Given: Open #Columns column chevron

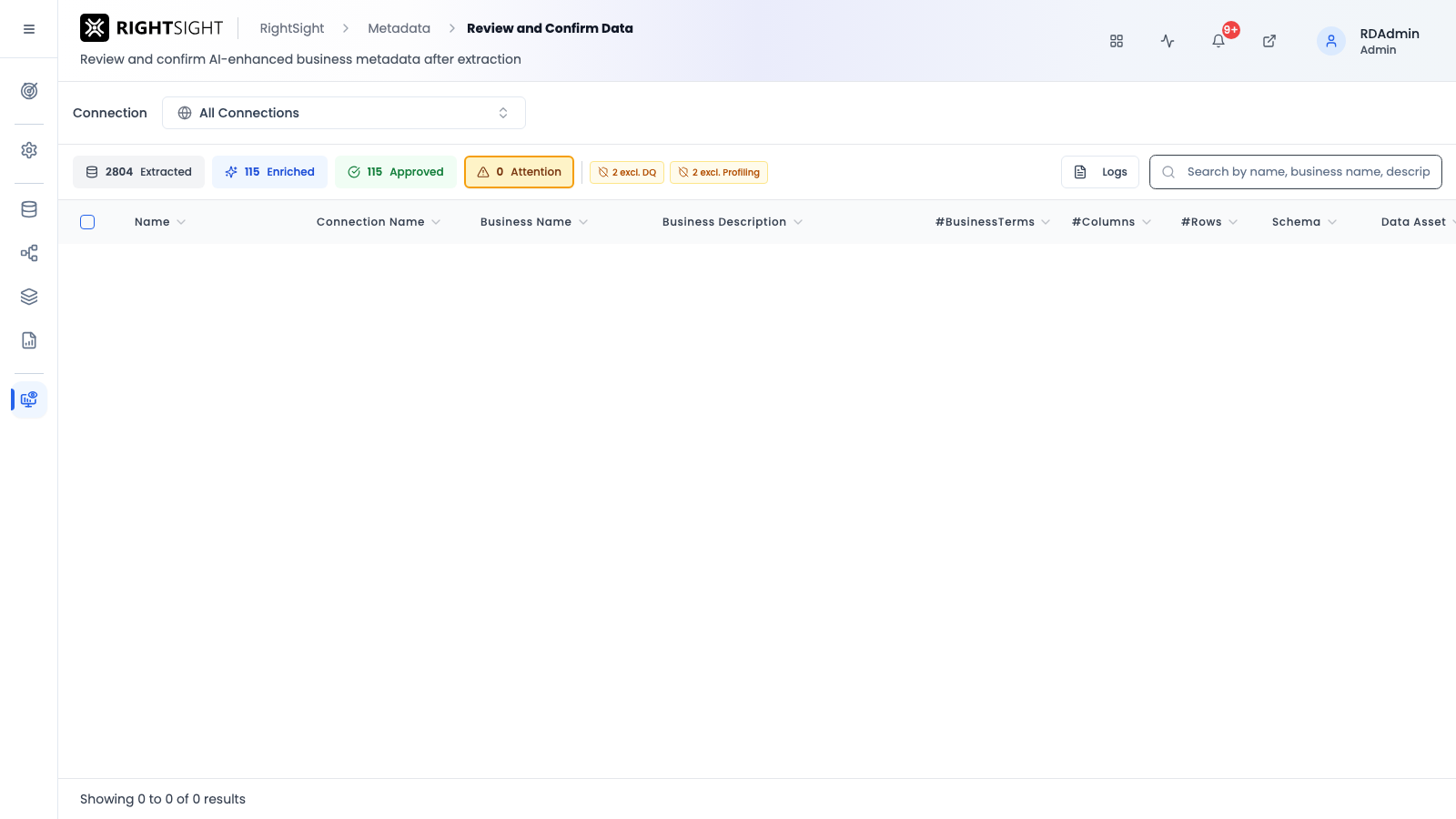Looking at the screenshot, I should [1147, 222].
